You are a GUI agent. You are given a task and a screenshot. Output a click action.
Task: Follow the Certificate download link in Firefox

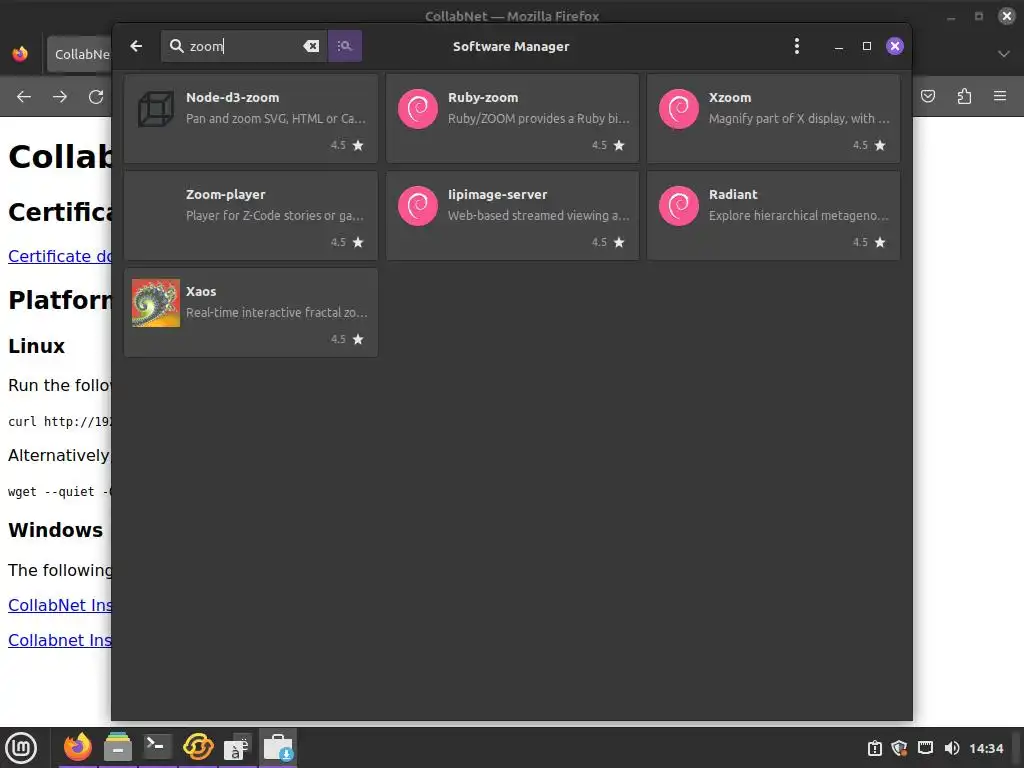pos(59,256)
